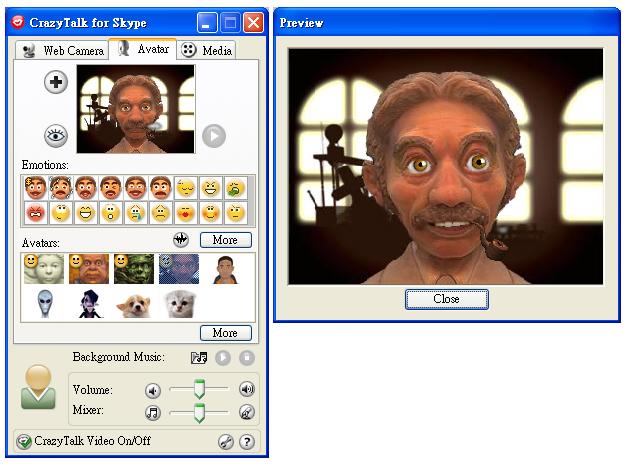
Task: Select the highlighted blue-tinted avatar
Action: click(x=179, y=269)
